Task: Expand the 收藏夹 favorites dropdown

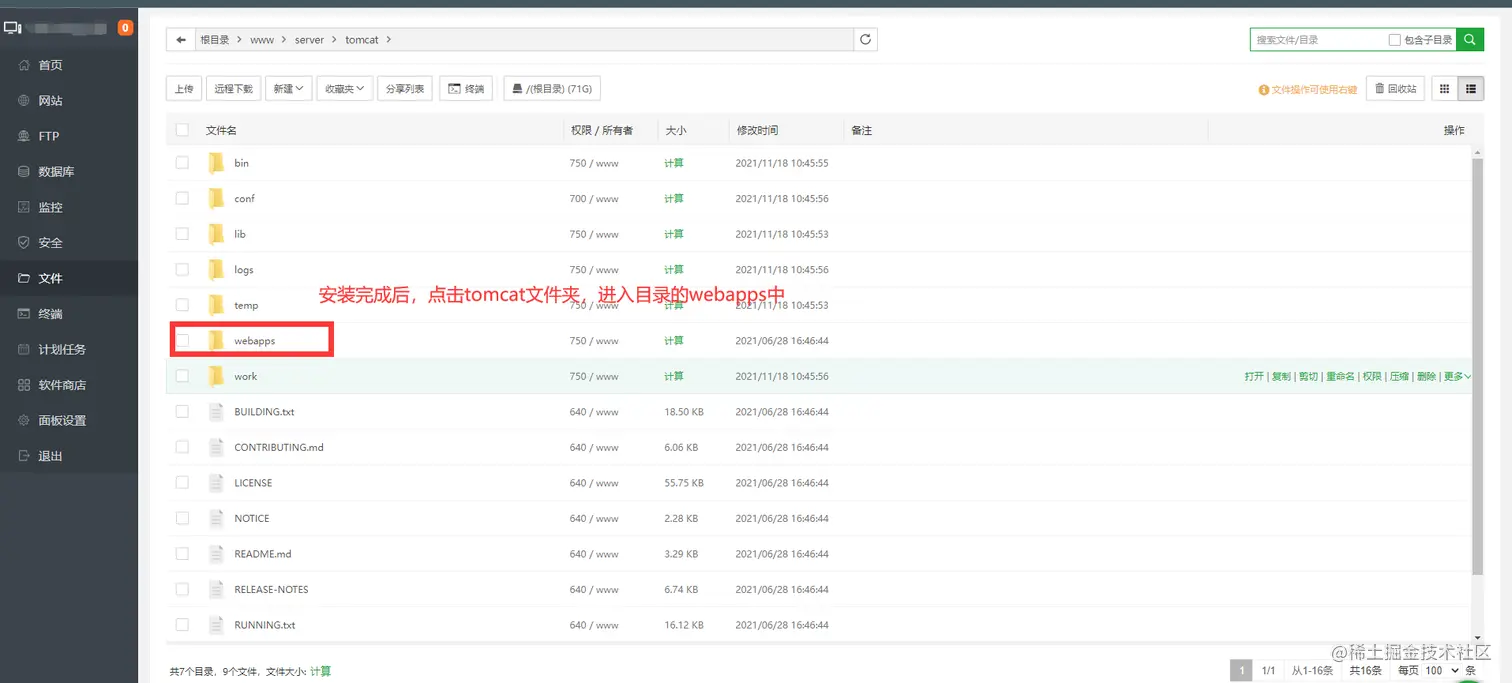Action: (345, 89)
